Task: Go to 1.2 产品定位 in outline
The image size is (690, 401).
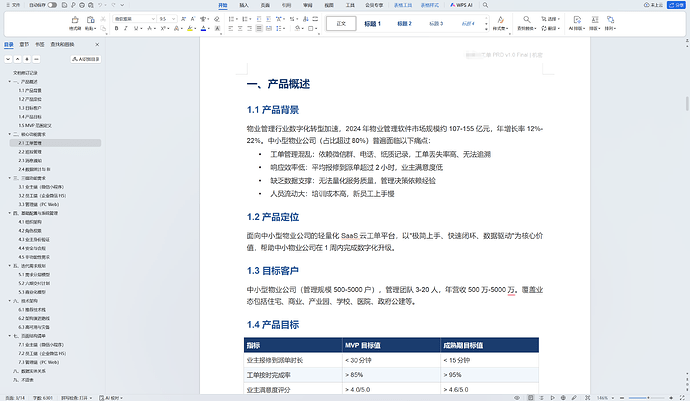Action: coord(30,99)
